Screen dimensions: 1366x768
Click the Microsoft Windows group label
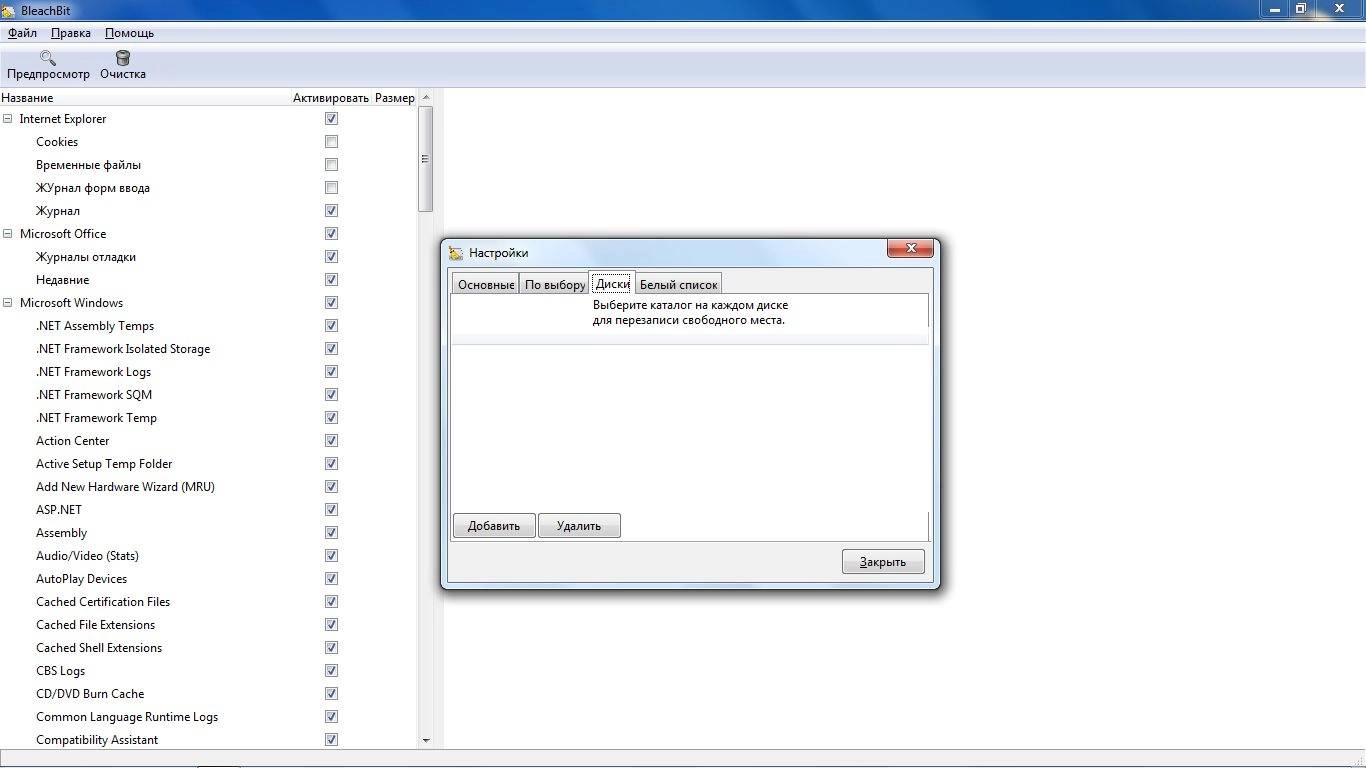(x=71, y=303)
